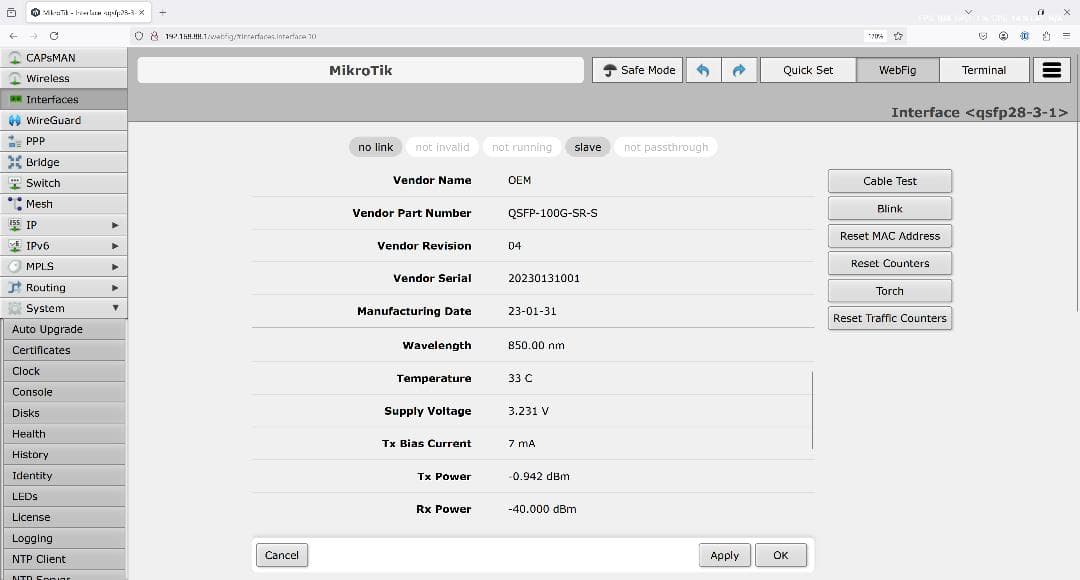Enable Safe Mode

coord(638,70)
